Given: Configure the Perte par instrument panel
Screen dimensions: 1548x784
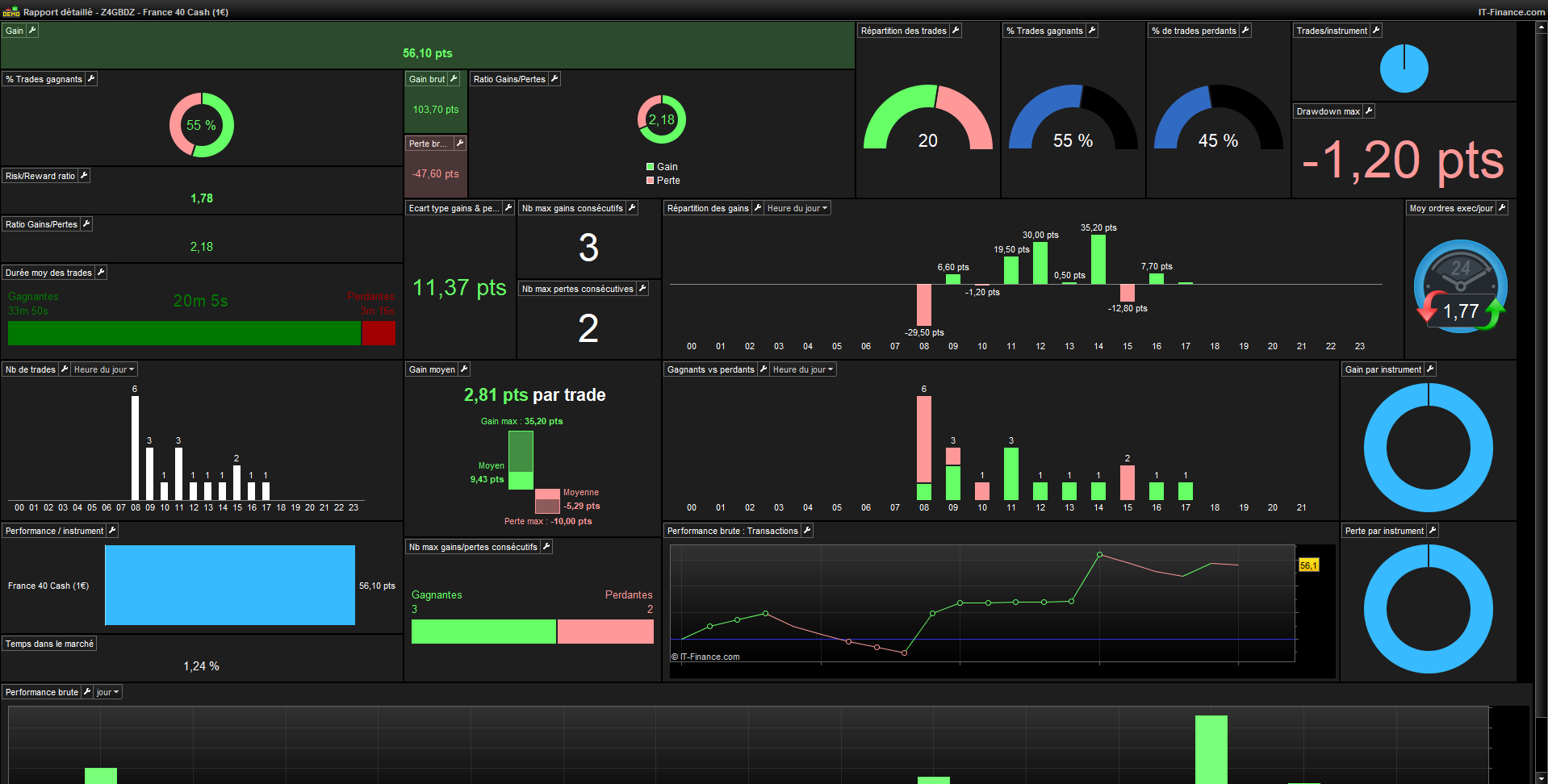Looking at the screenshot, I should pyautogui.click(x=1433, y=531).
